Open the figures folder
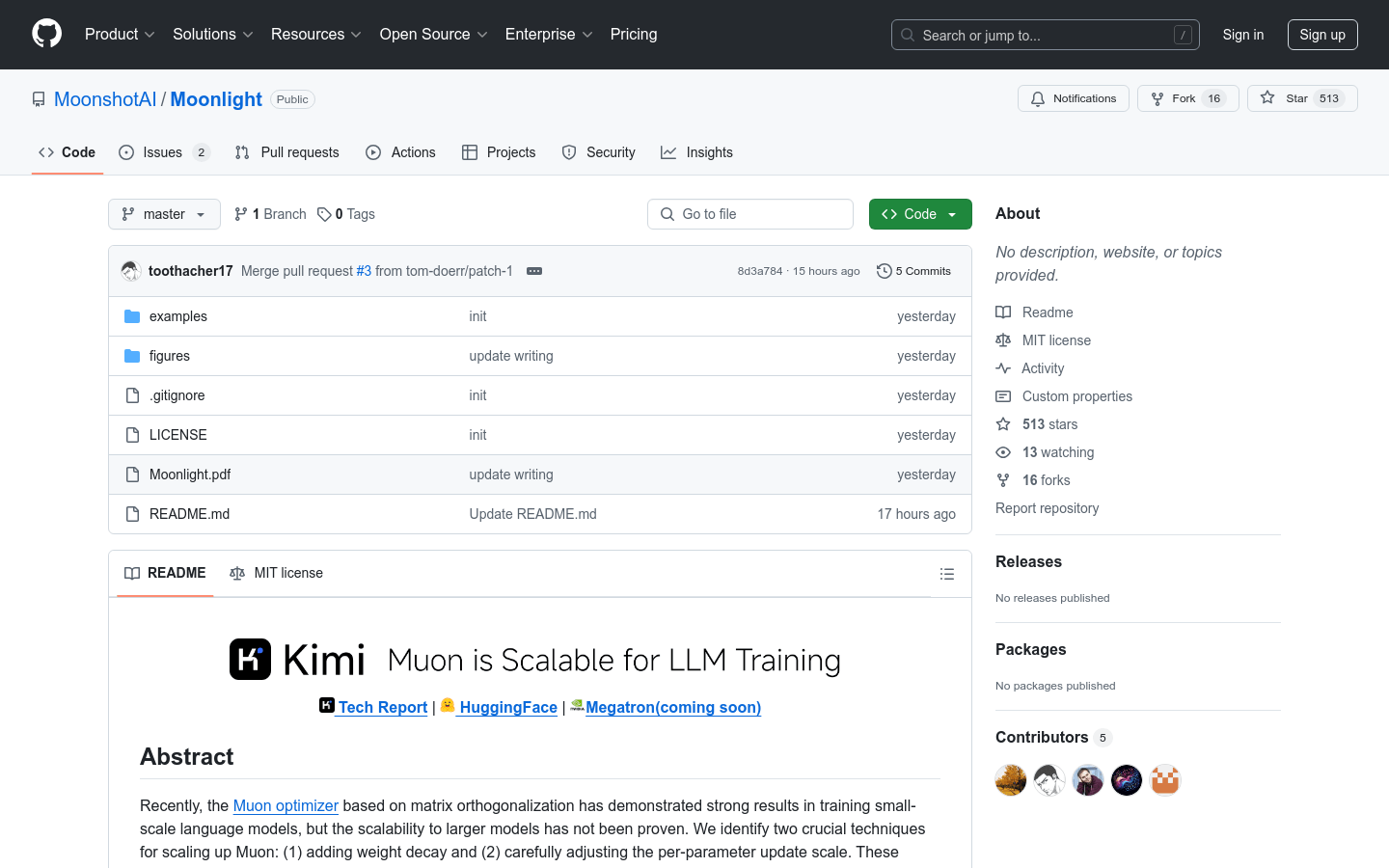The width and height of the screenshot is (1389, 868). point(170,356)
